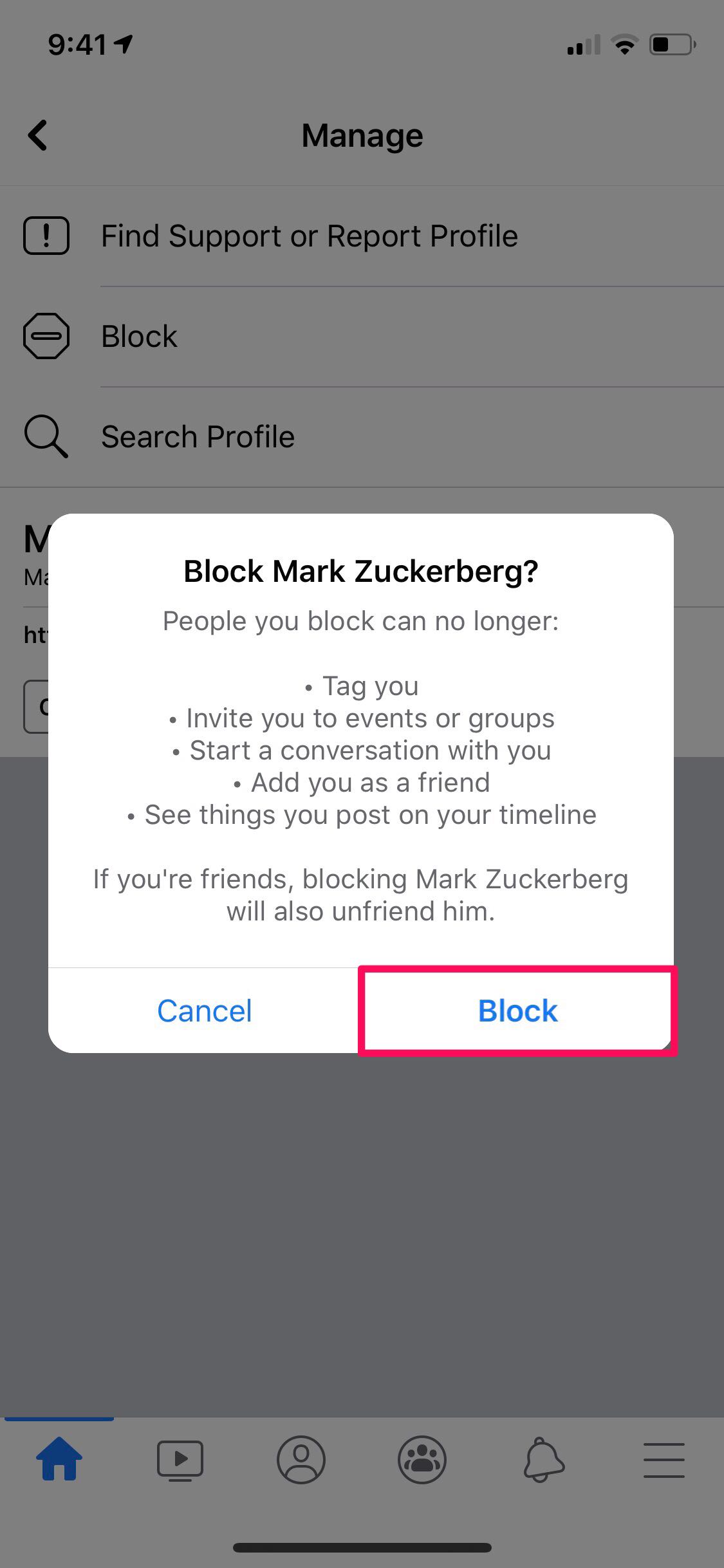Open the Home tab icon
724x1568 pixels.
59,1459
